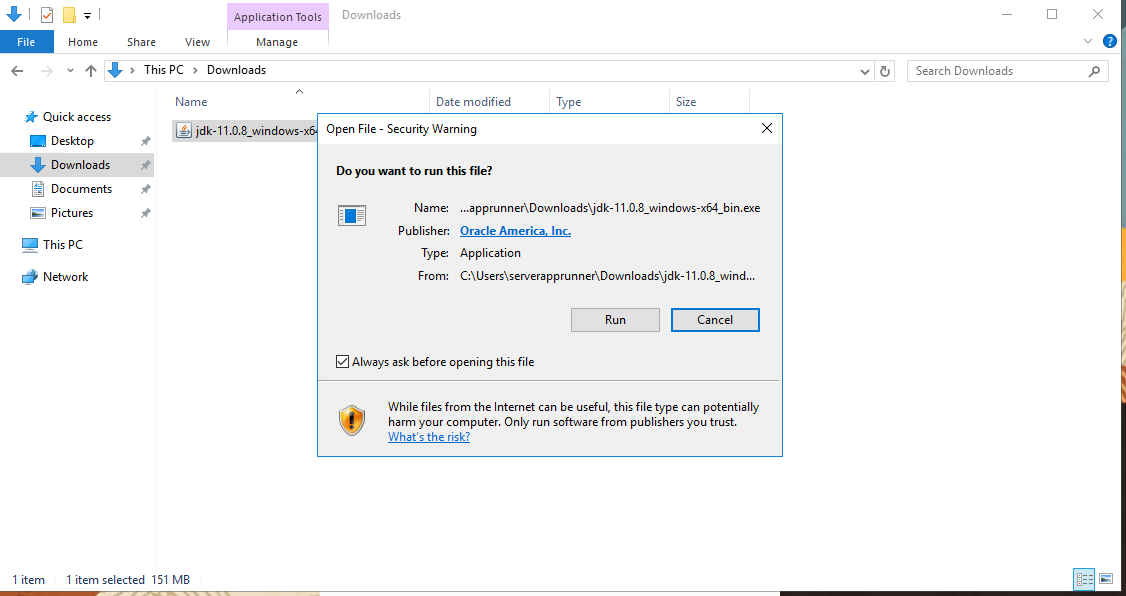Click Downloads in the address breadcrumb

pyautogui.click(x=236, y=70)
